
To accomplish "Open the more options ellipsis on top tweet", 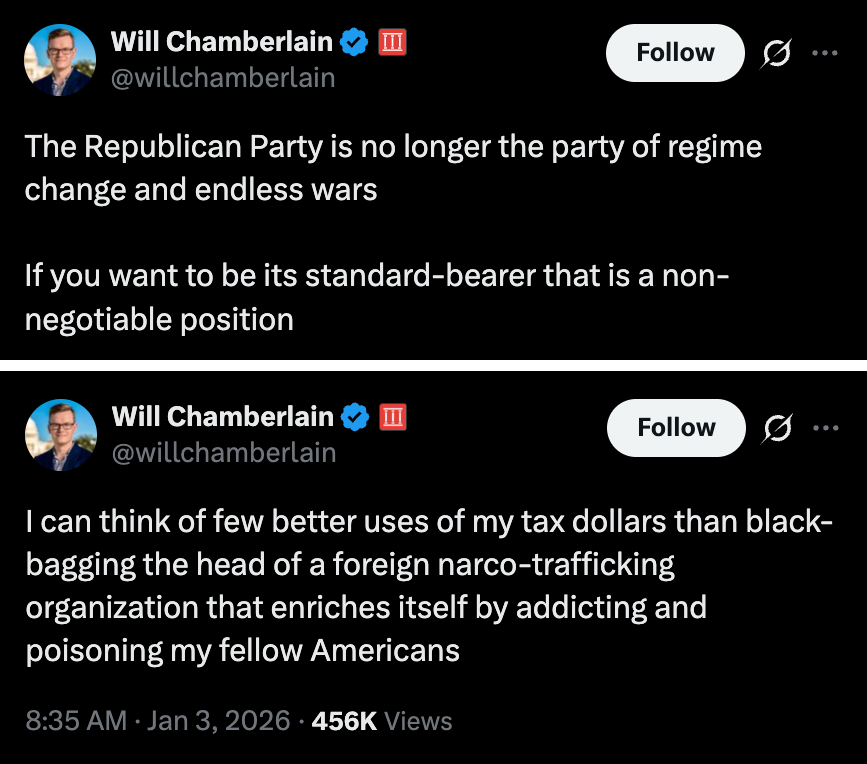I will (825, 53).
